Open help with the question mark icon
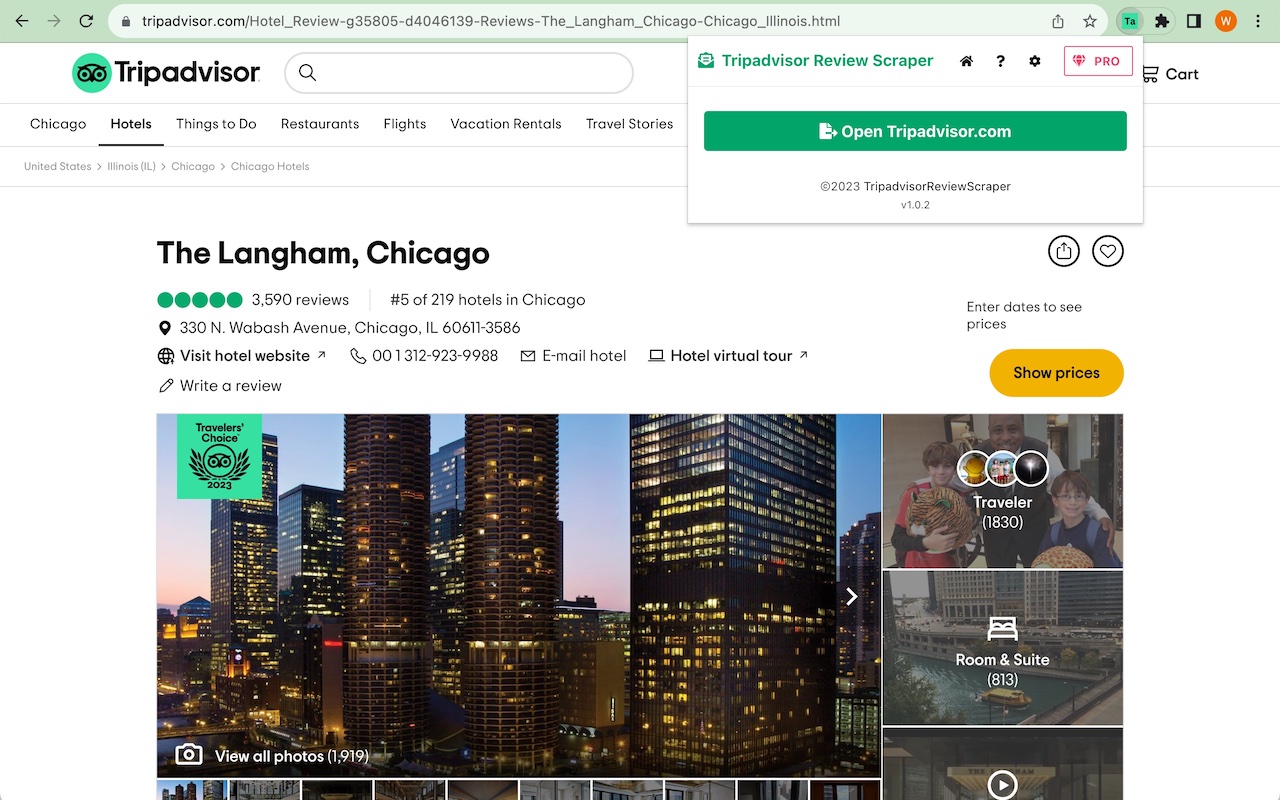Screen dimensions: 1280x800 point(1000,60)
